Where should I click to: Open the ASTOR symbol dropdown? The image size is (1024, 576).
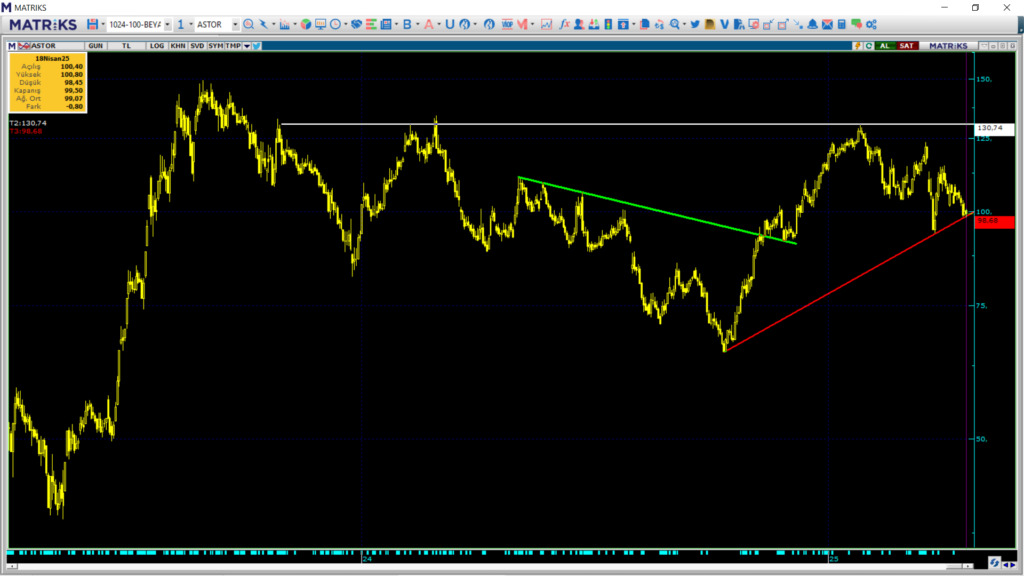coord(235,24)
